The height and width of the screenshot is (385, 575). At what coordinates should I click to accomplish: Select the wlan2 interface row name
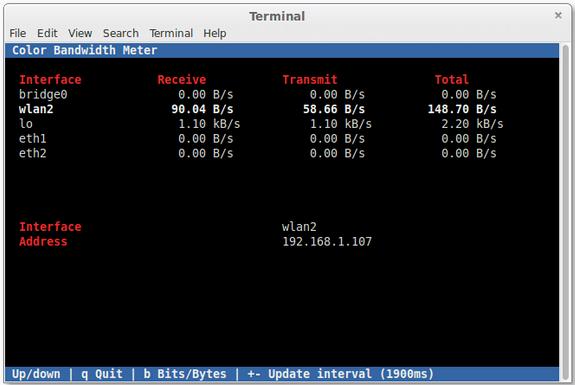[36, 109]
